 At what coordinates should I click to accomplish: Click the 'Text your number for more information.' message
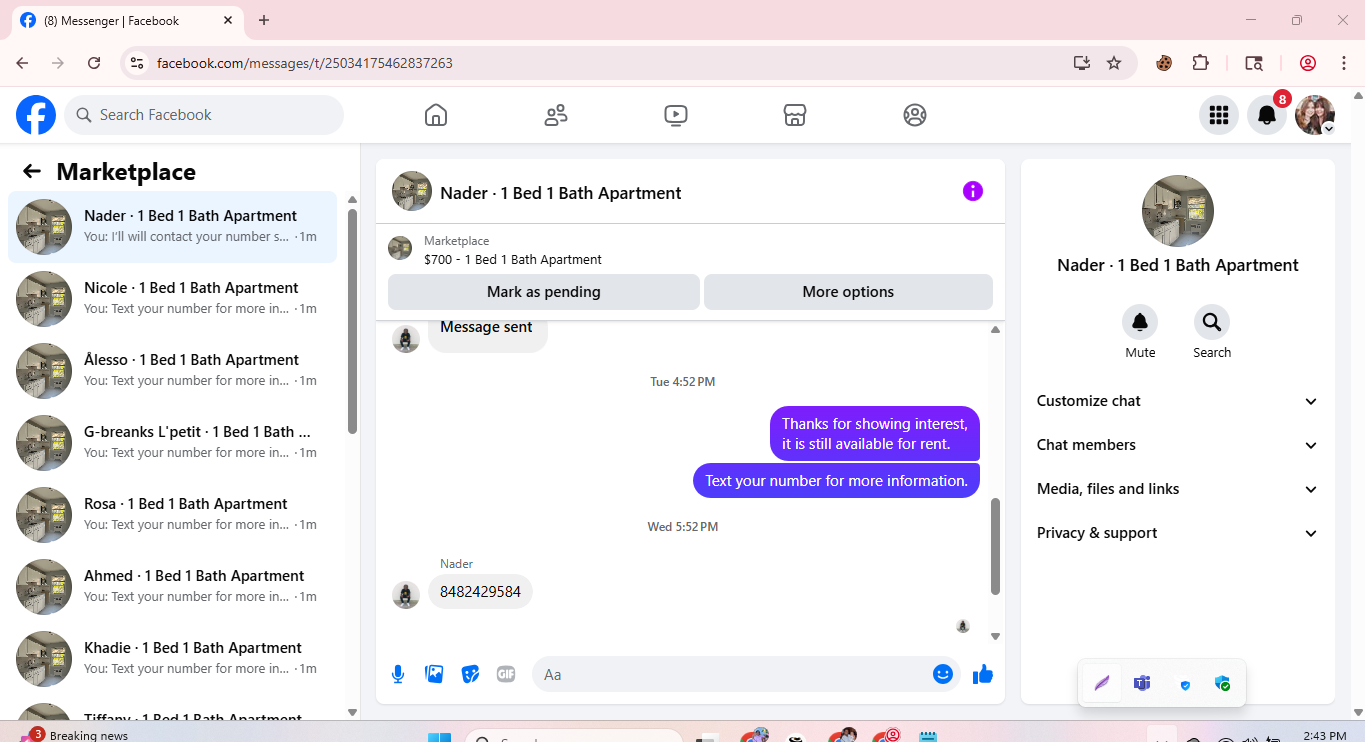[836, 480]
